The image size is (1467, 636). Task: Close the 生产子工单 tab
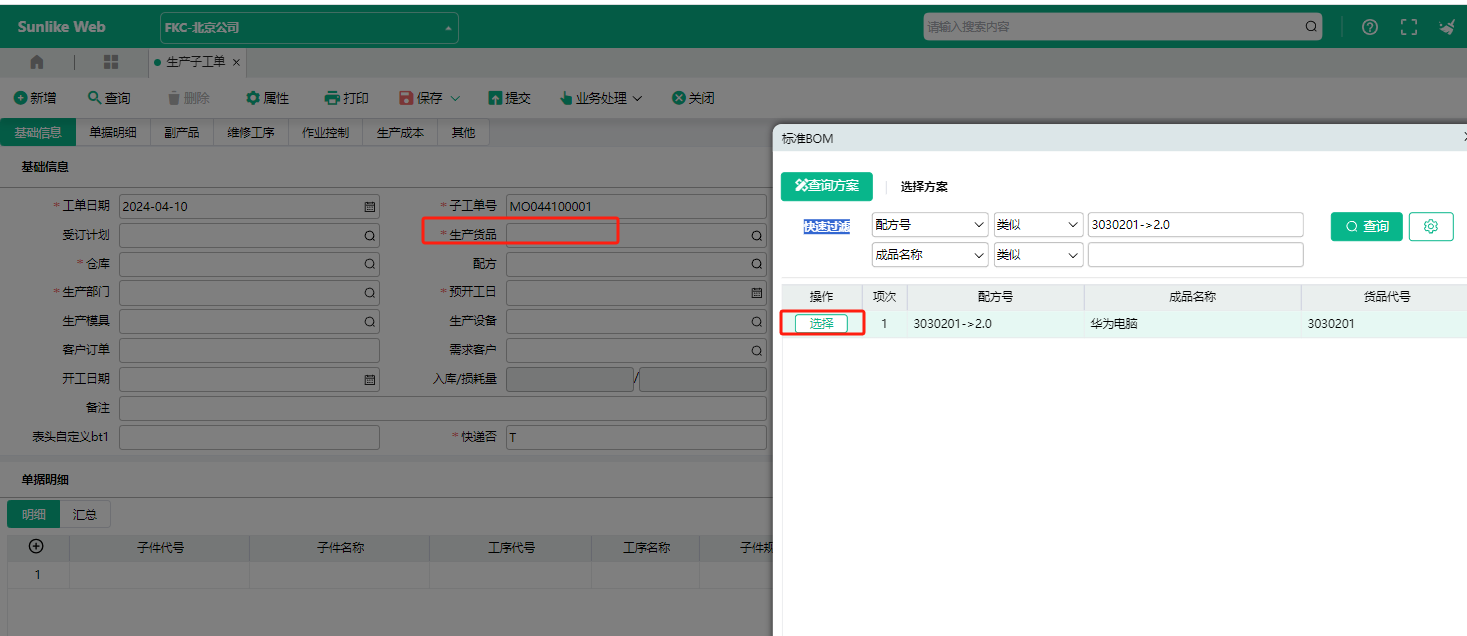236,62
